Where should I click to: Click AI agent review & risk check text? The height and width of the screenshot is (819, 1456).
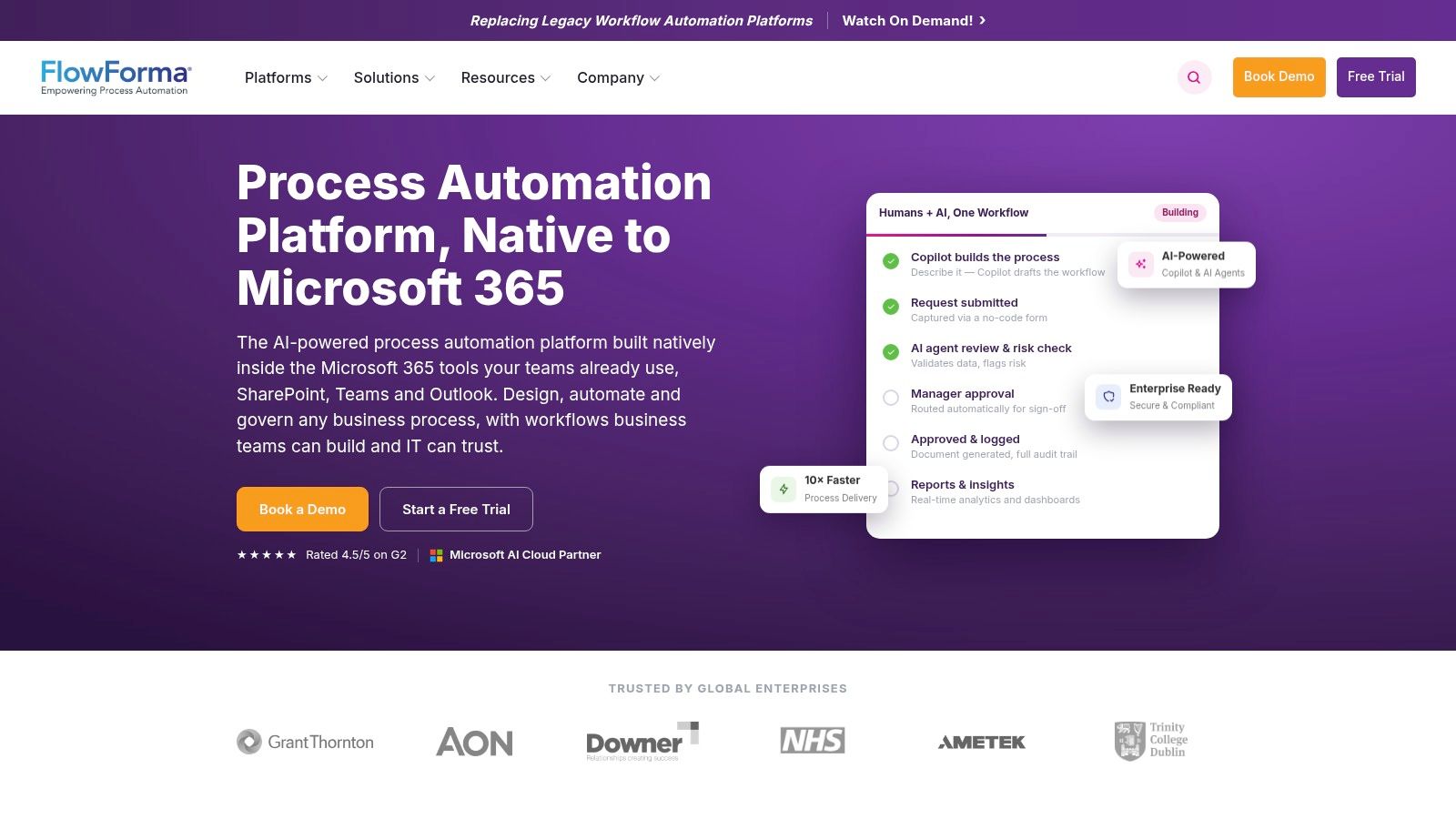pyautogui.click(x=991, y=349)
